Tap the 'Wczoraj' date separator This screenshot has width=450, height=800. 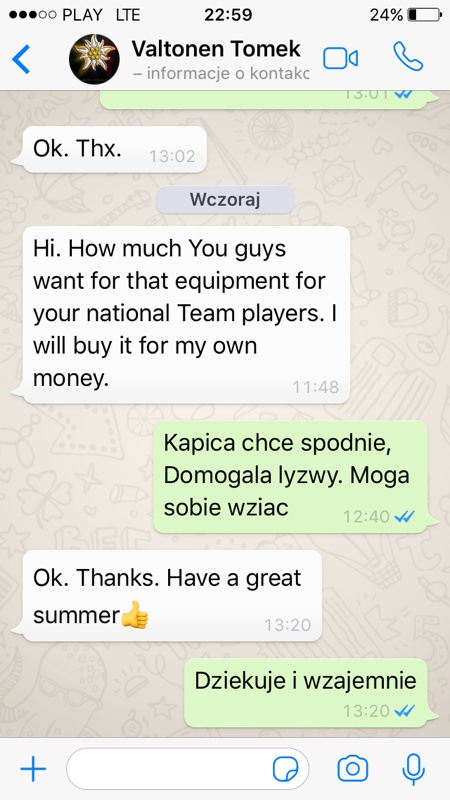point(225,199)
